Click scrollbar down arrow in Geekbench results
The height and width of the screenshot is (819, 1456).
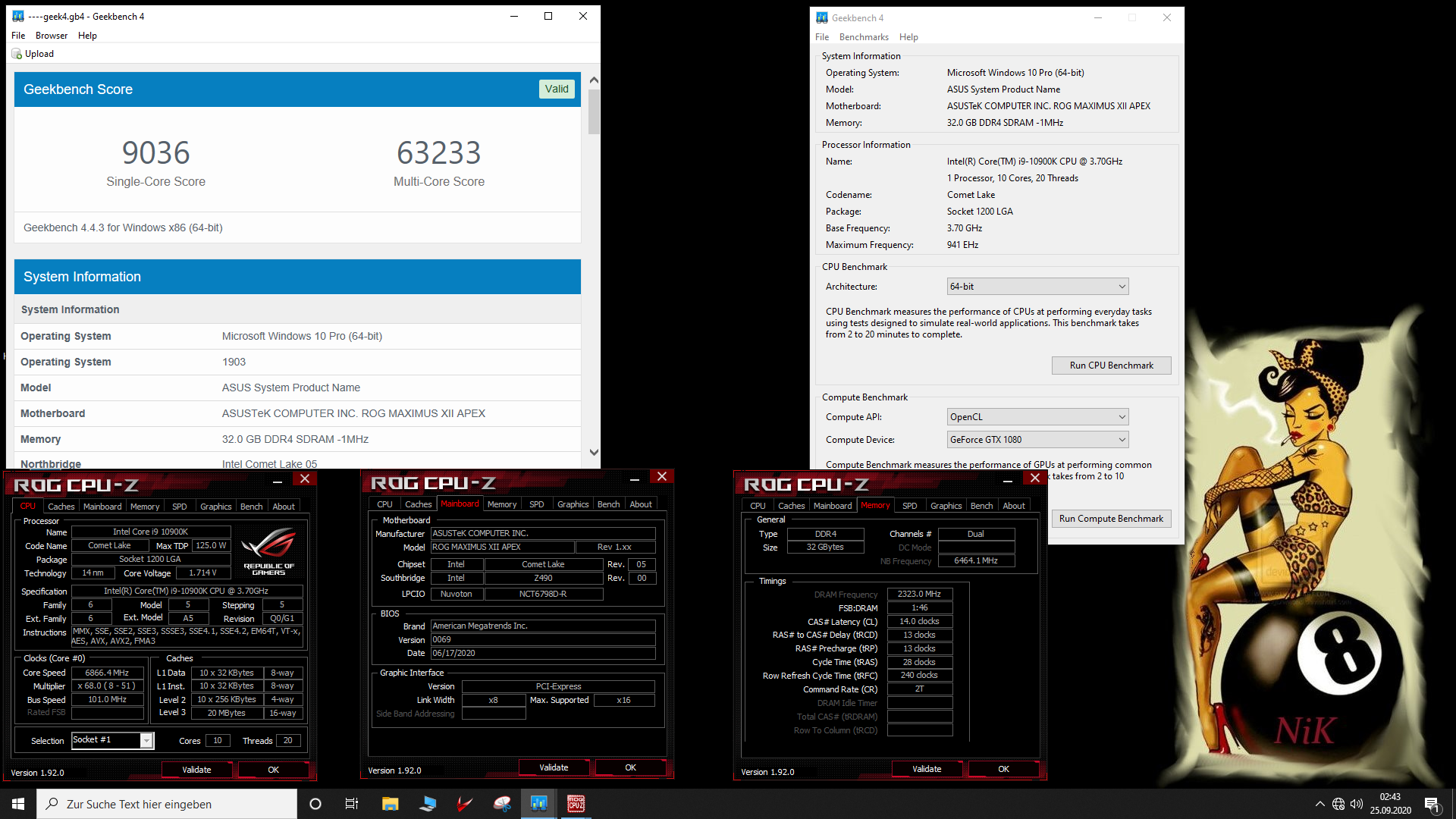595,453
